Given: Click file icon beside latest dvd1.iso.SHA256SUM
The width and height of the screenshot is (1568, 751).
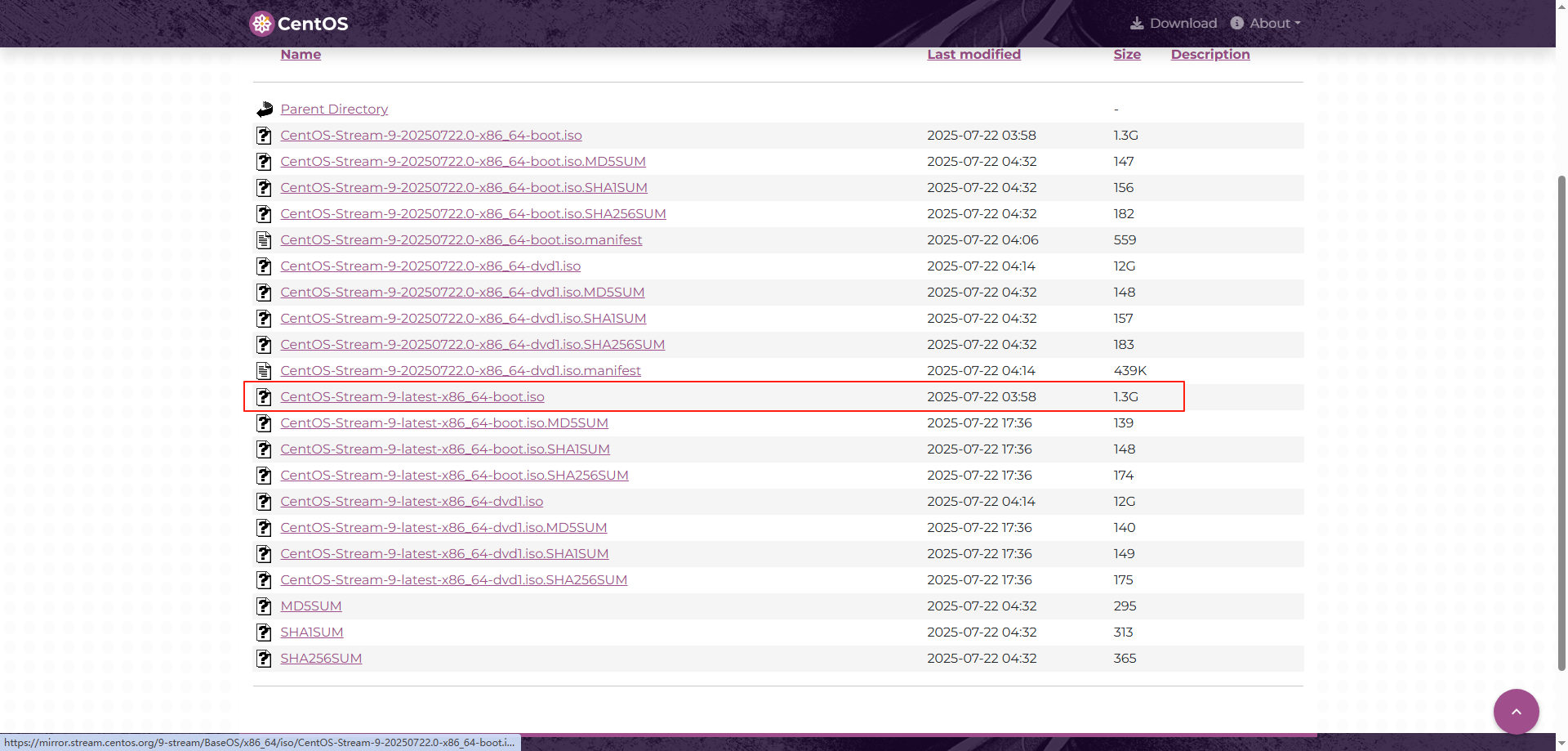Looking at the screenshot, I should [x=264, y=580].
